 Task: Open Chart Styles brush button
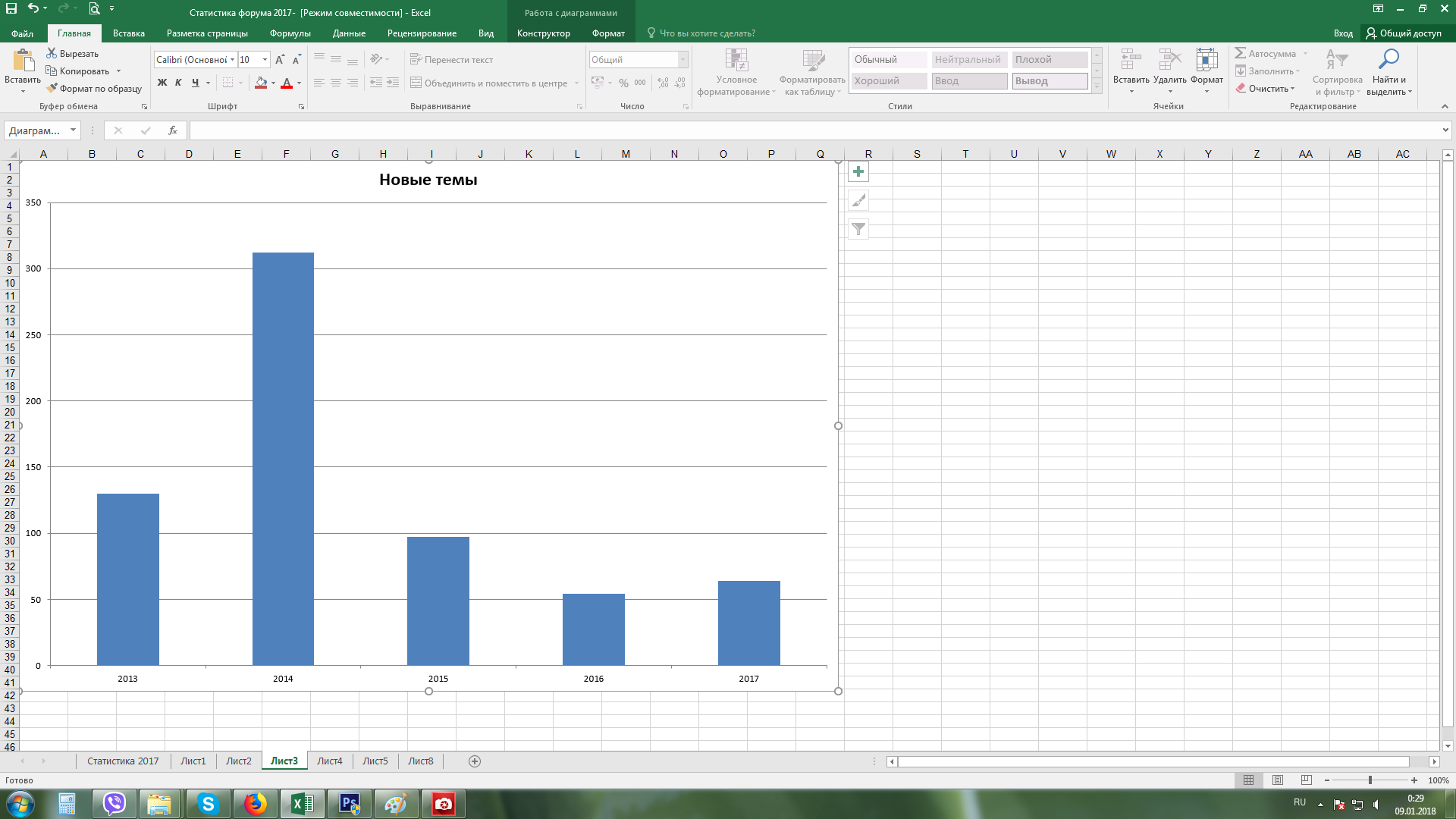click(x=858, y=200)
